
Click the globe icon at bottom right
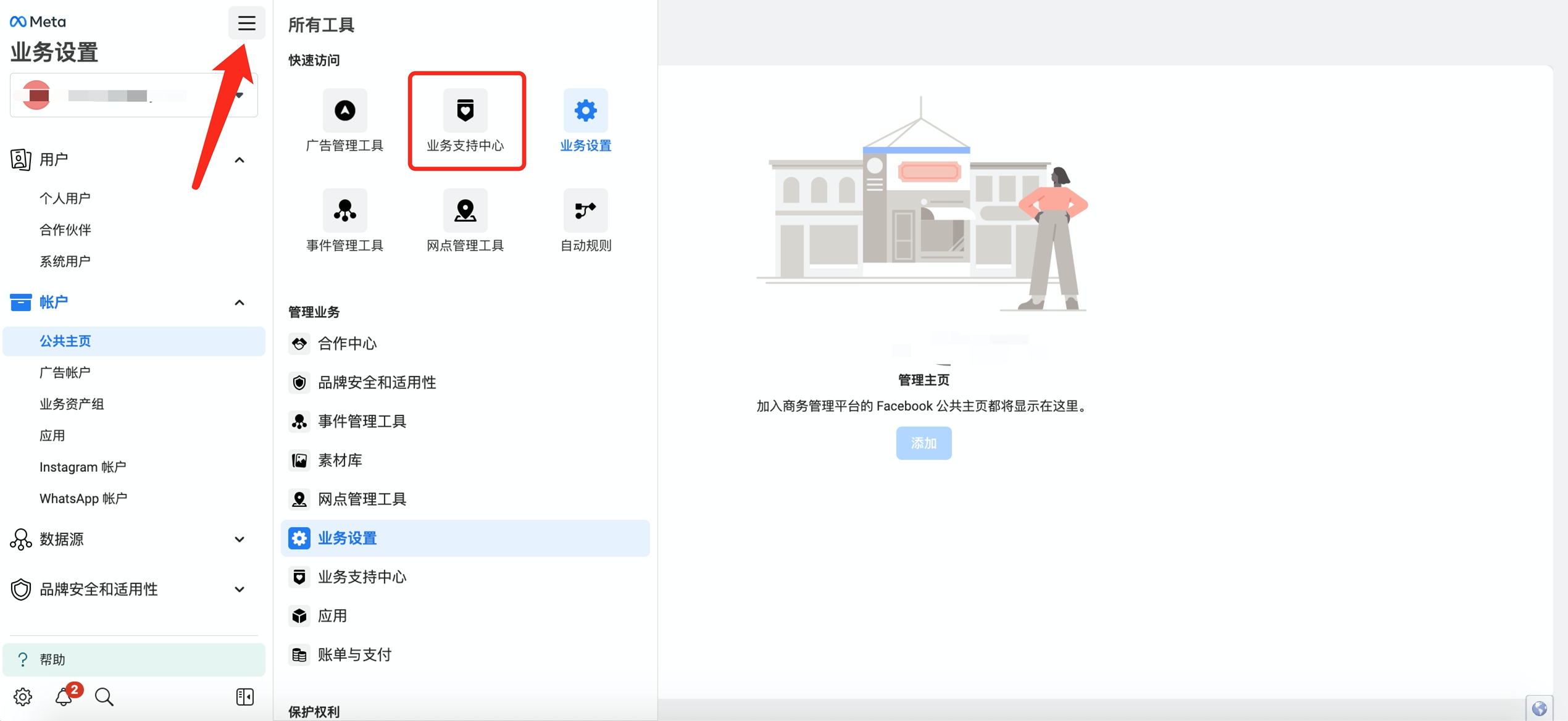tap(1539, 709)
